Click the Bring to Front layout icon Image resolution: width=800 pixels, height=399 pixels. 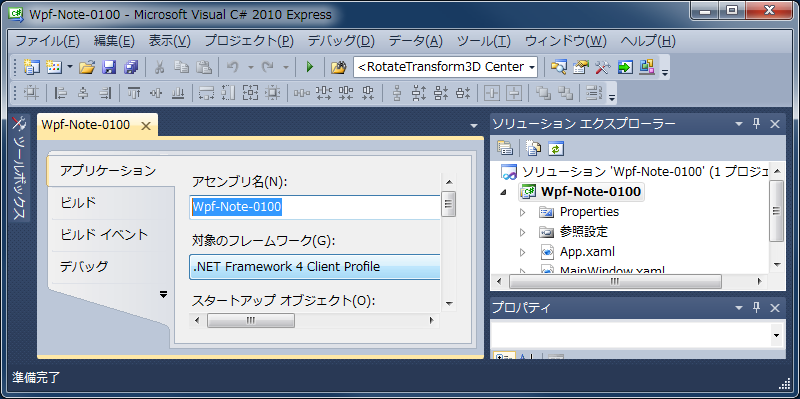[543, 93]
